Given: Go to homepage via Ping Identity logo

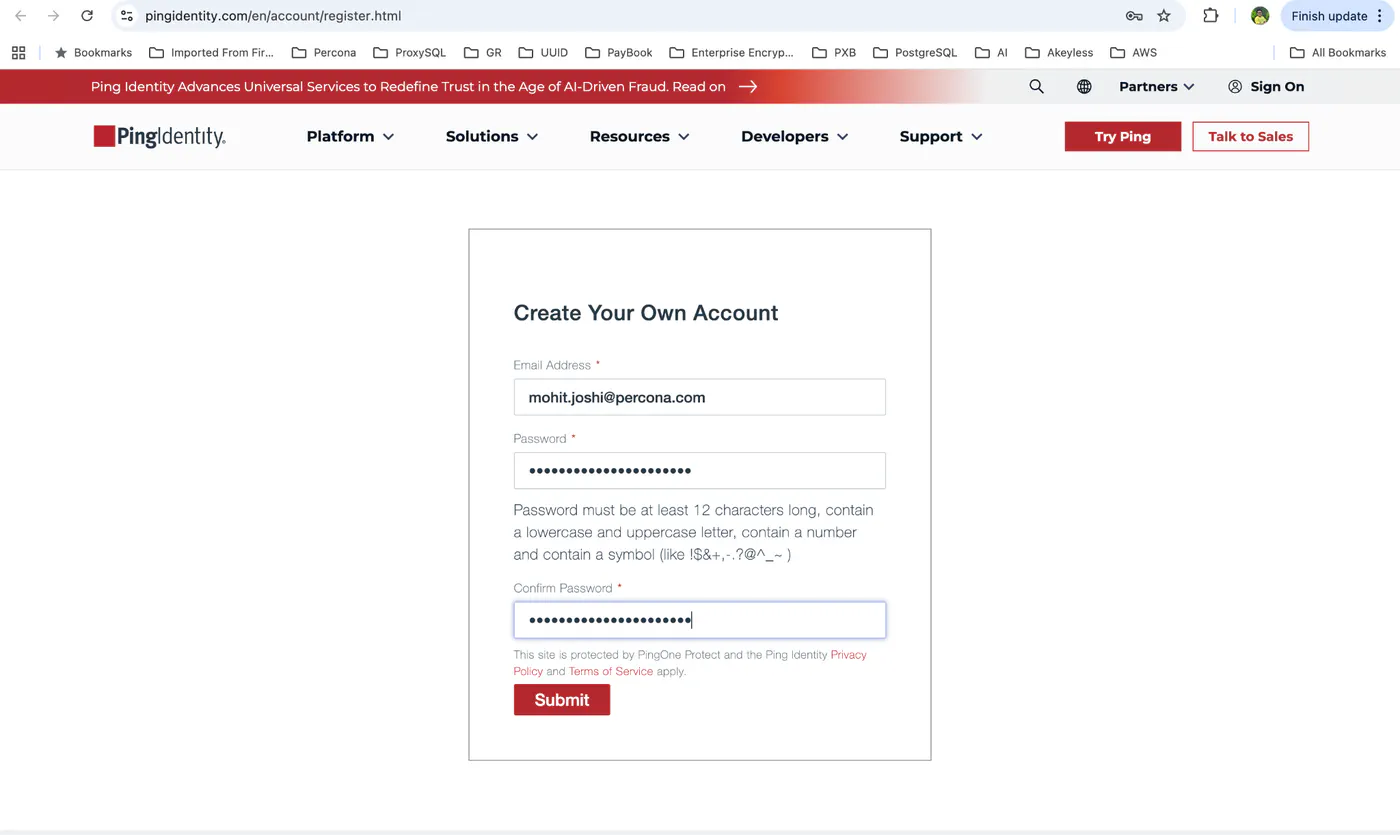Looking at the screenshot, I should pyautogui.click(x=160, y=137).
